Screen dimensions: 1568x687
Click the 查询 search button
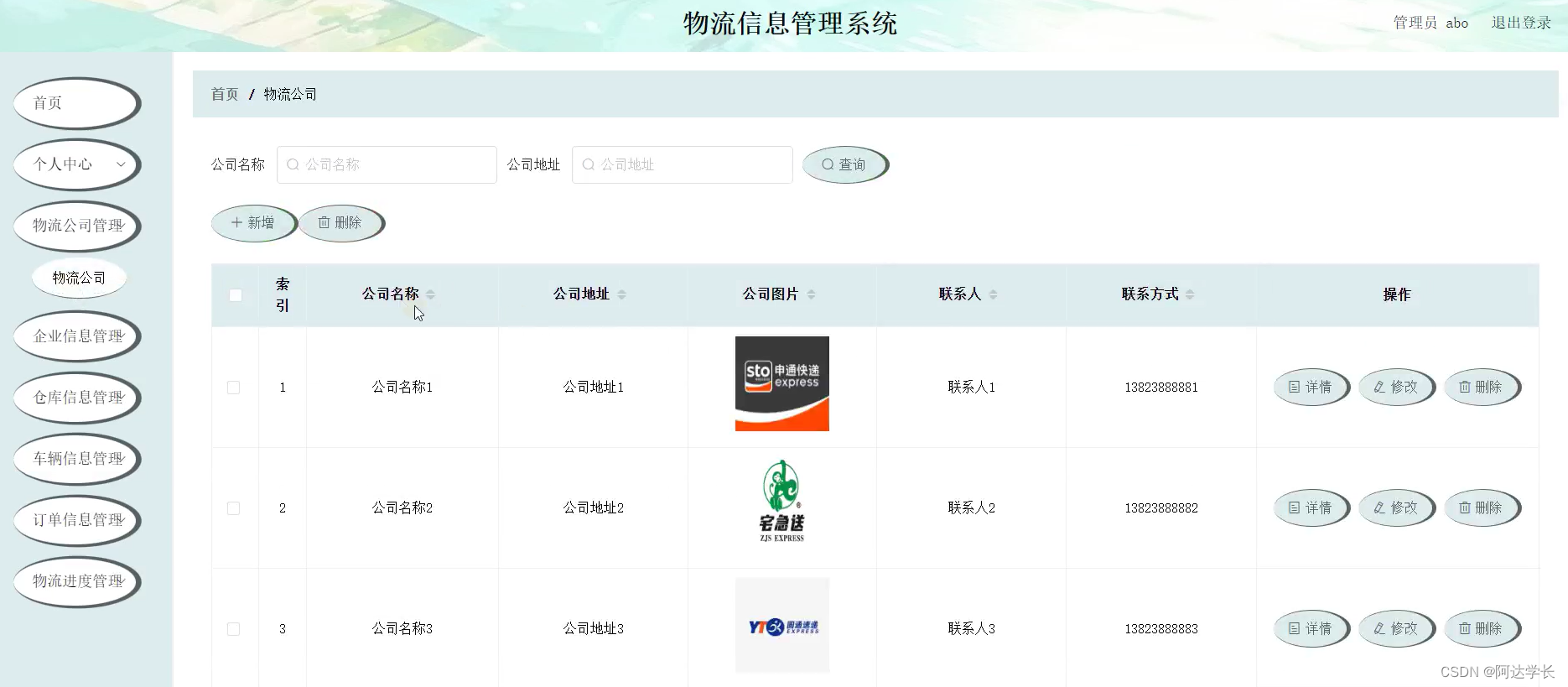click(845, 164)
